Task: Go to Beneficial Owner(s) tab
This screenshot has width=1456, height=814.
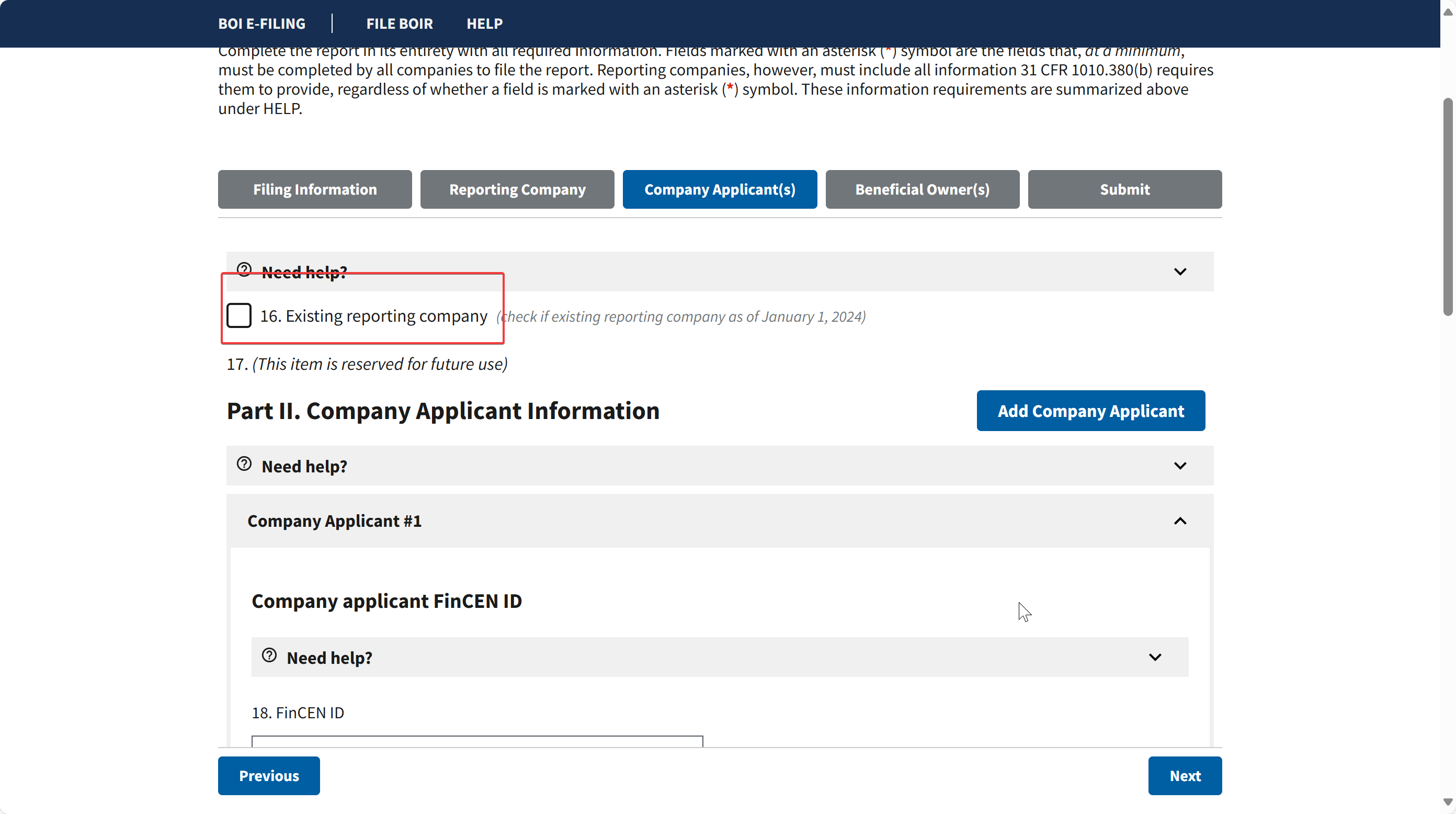Action: pos(923,189)
